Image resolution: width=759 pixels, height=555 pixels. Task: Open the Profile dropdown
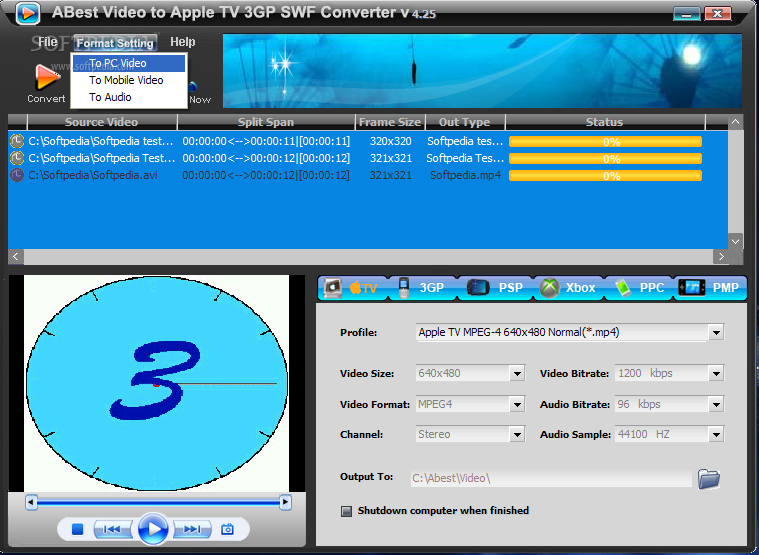click(x=716, y=333)
